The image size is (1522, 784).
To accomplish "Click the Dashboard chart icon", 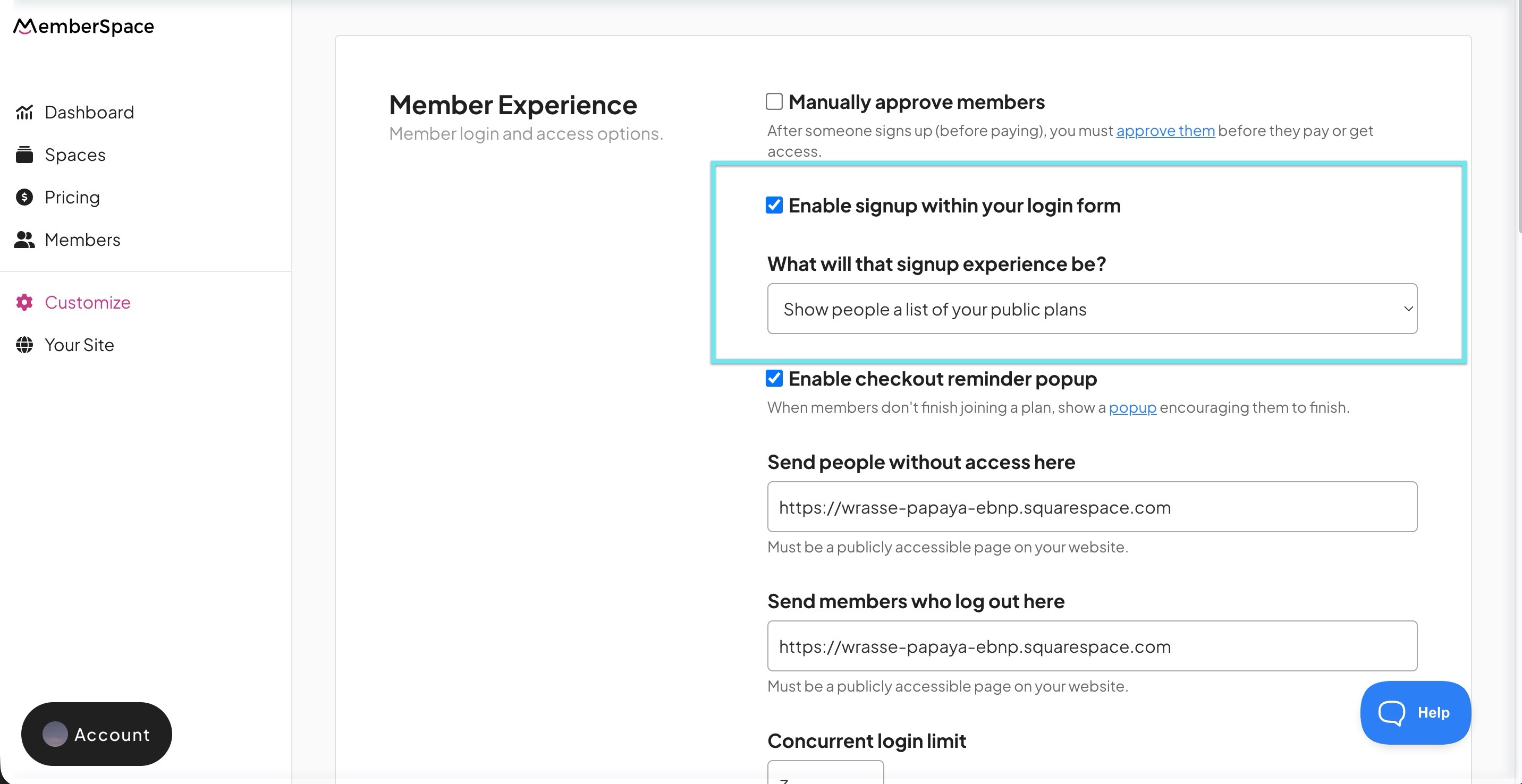I will pos(24,112).
